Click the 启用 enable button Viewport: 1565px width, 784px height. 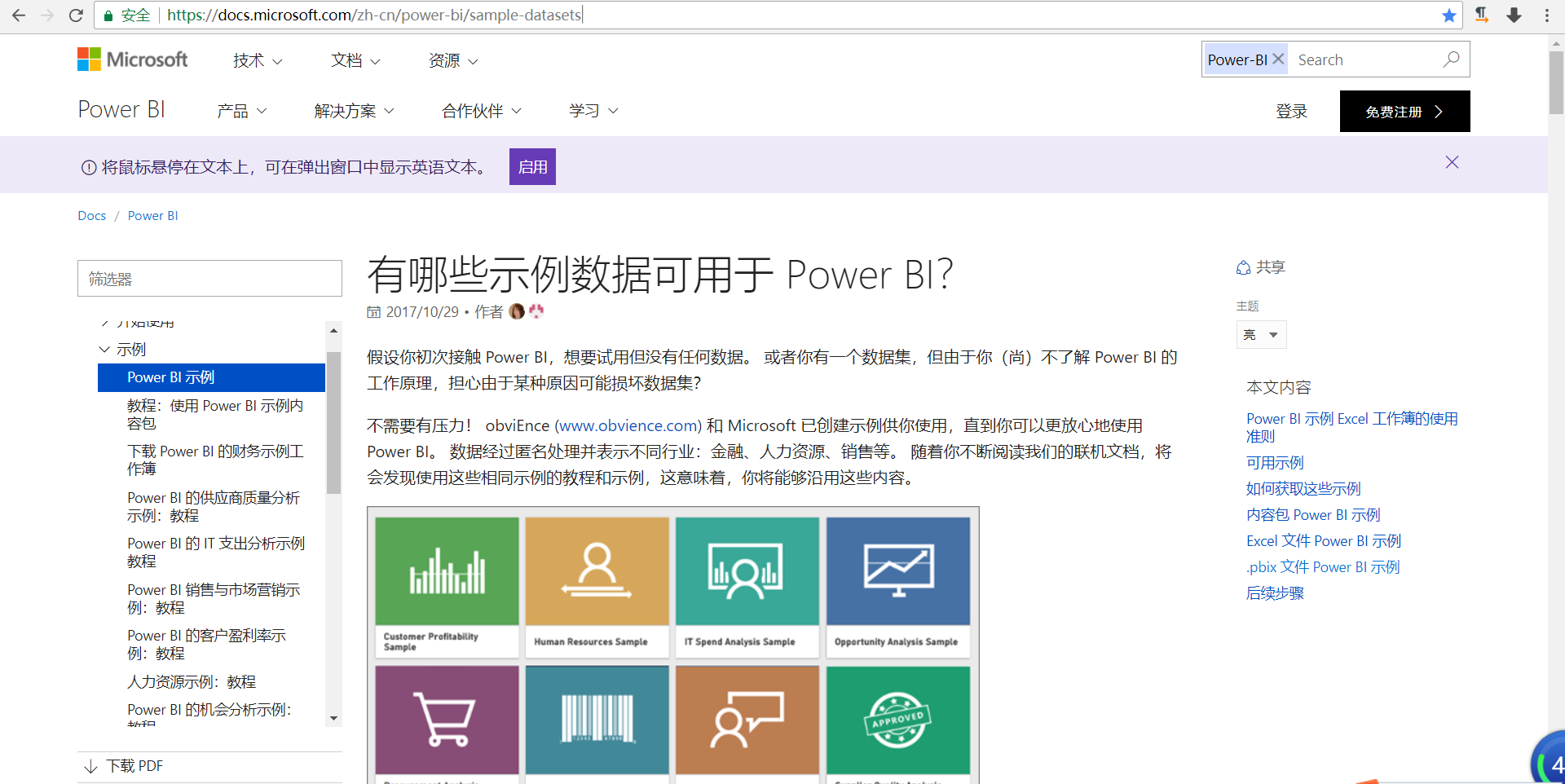[532, 167]
